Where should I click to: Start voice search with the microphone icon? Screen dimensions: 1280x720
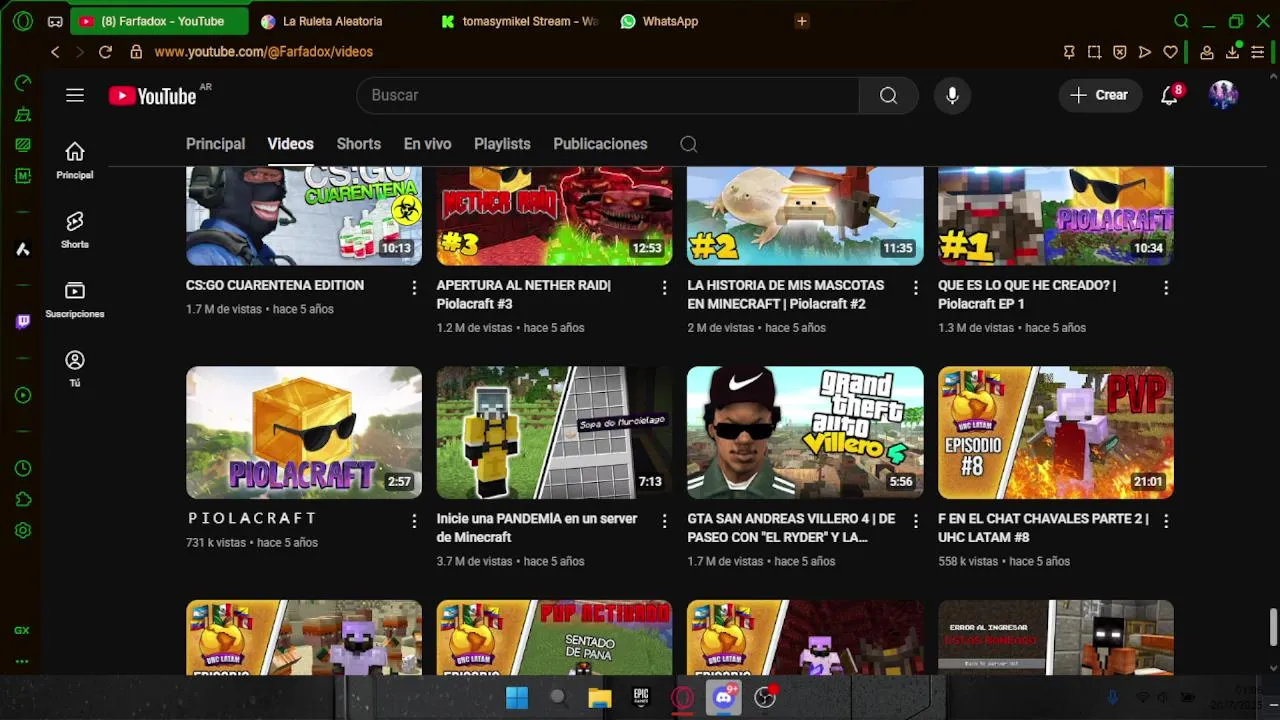(x=952, y=95)
